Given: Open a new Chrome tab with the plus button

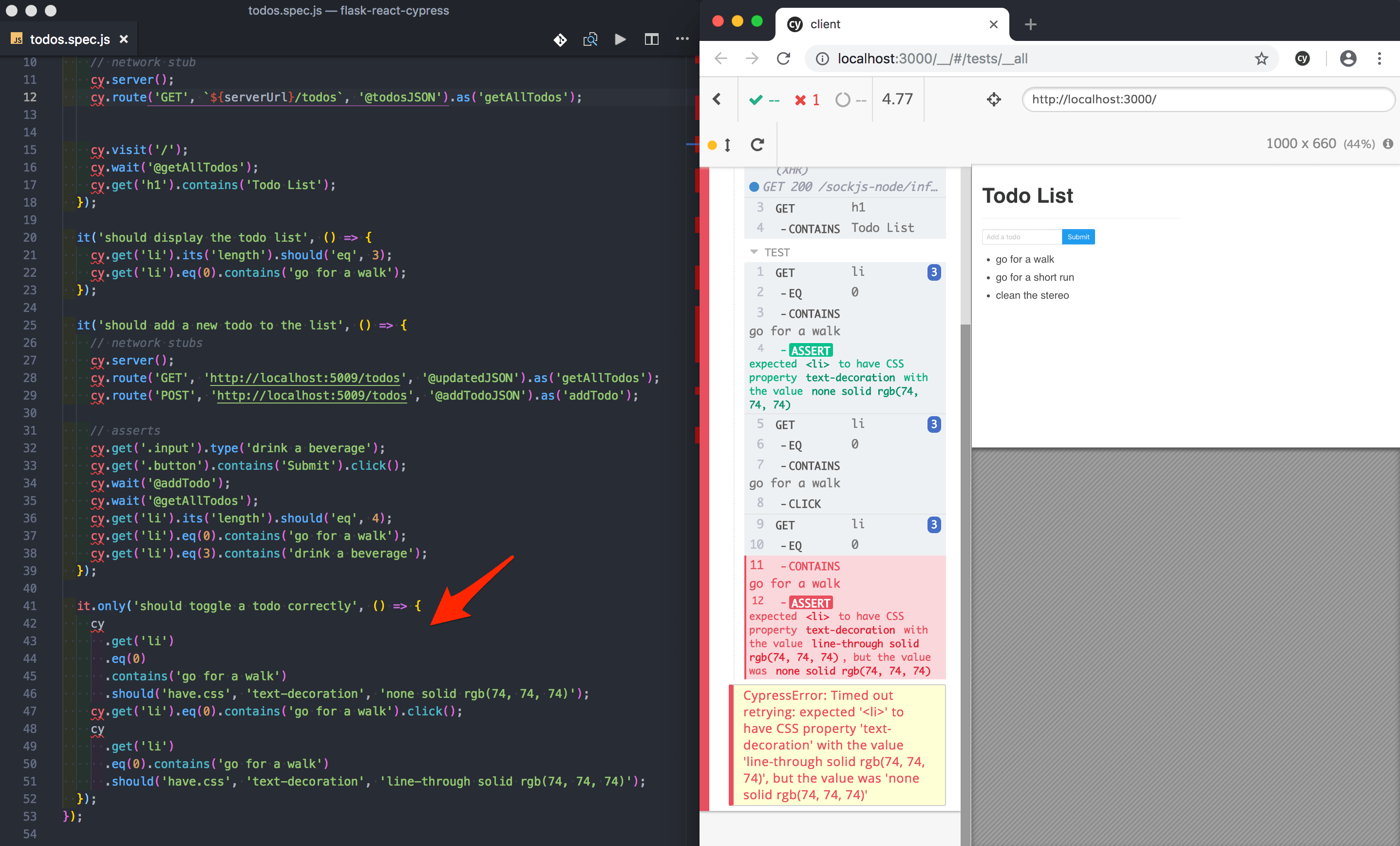Looking at the screenshot, I should point(1030,24).
